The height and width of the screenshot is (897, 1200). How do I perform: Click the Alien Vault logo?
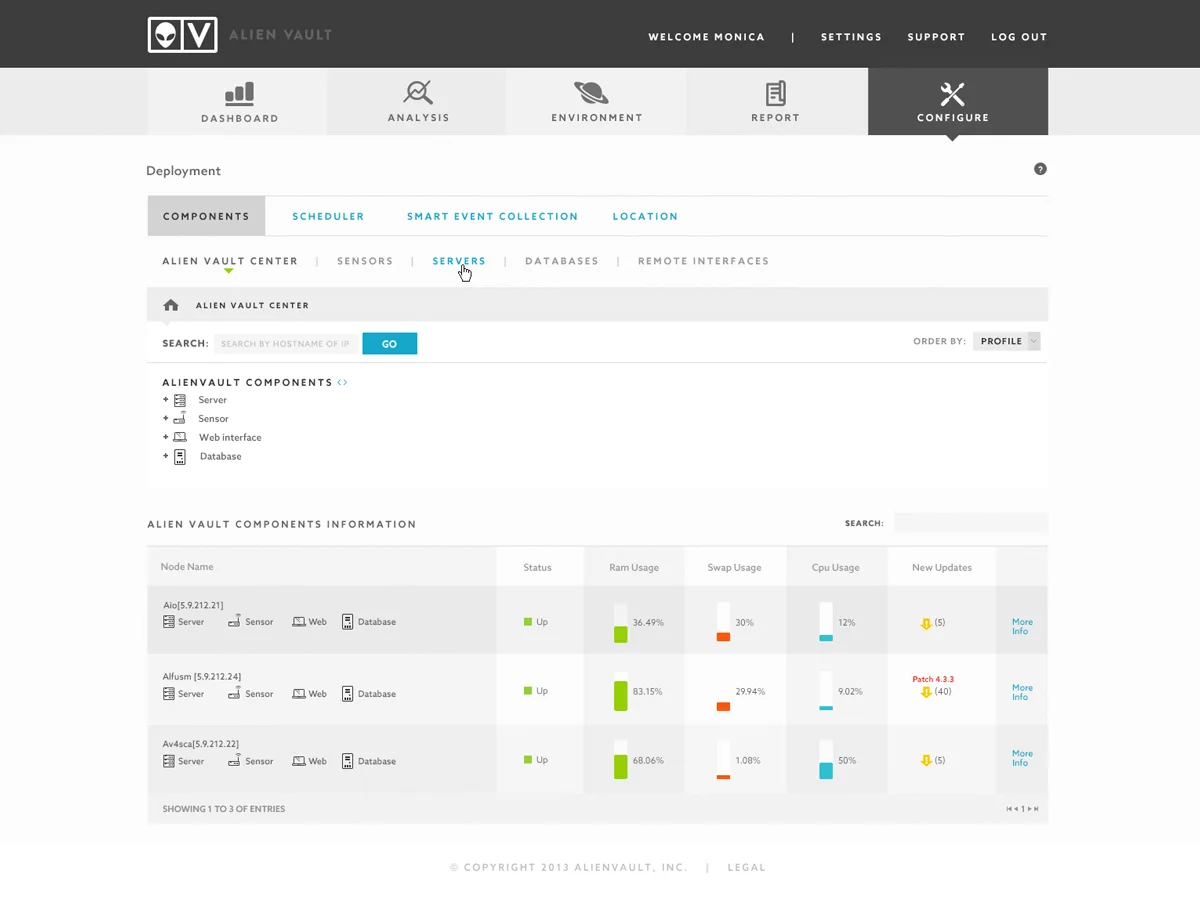pos(182,35)
